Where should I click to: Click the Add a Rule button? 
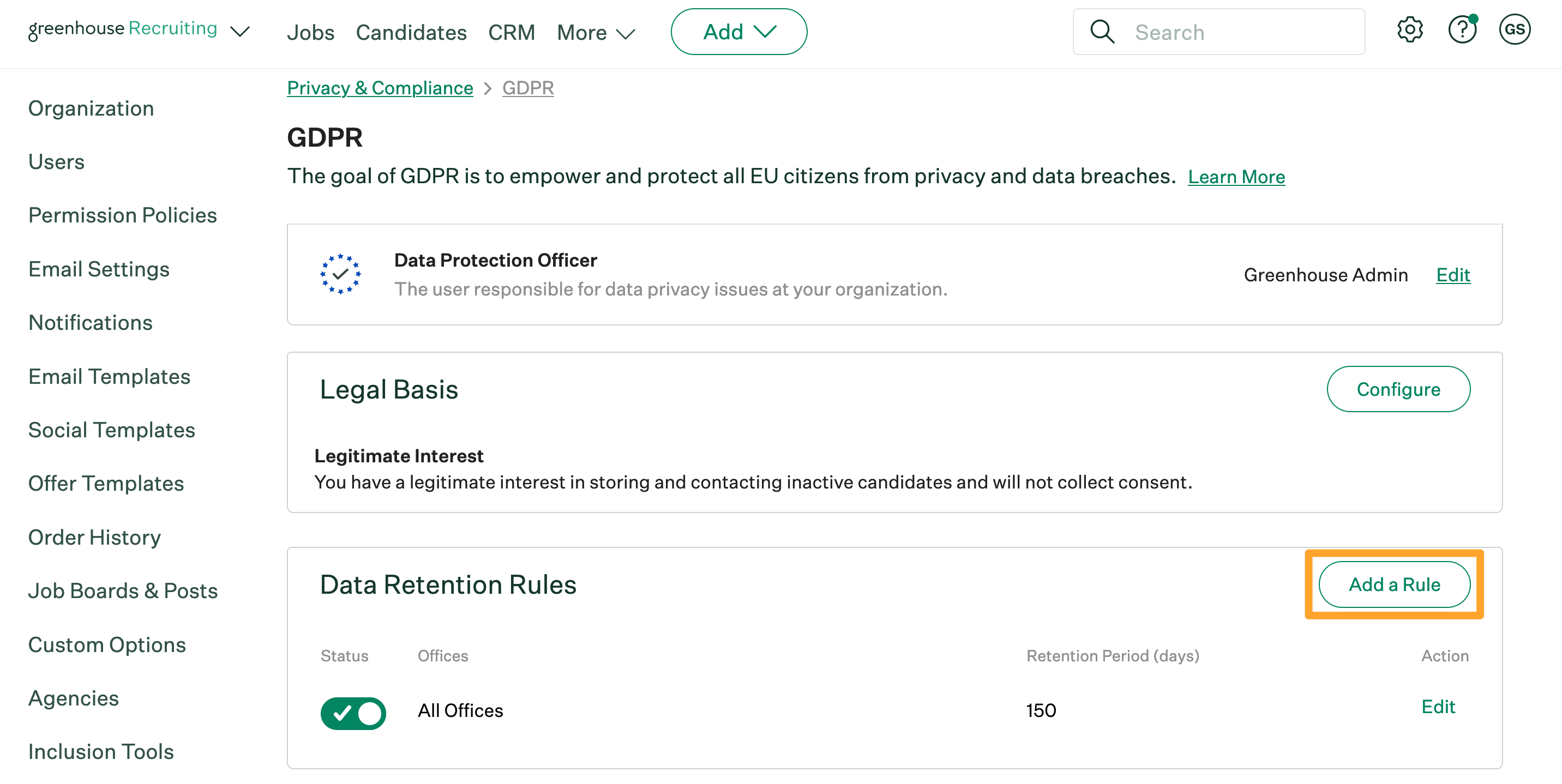pos(1393,584)
